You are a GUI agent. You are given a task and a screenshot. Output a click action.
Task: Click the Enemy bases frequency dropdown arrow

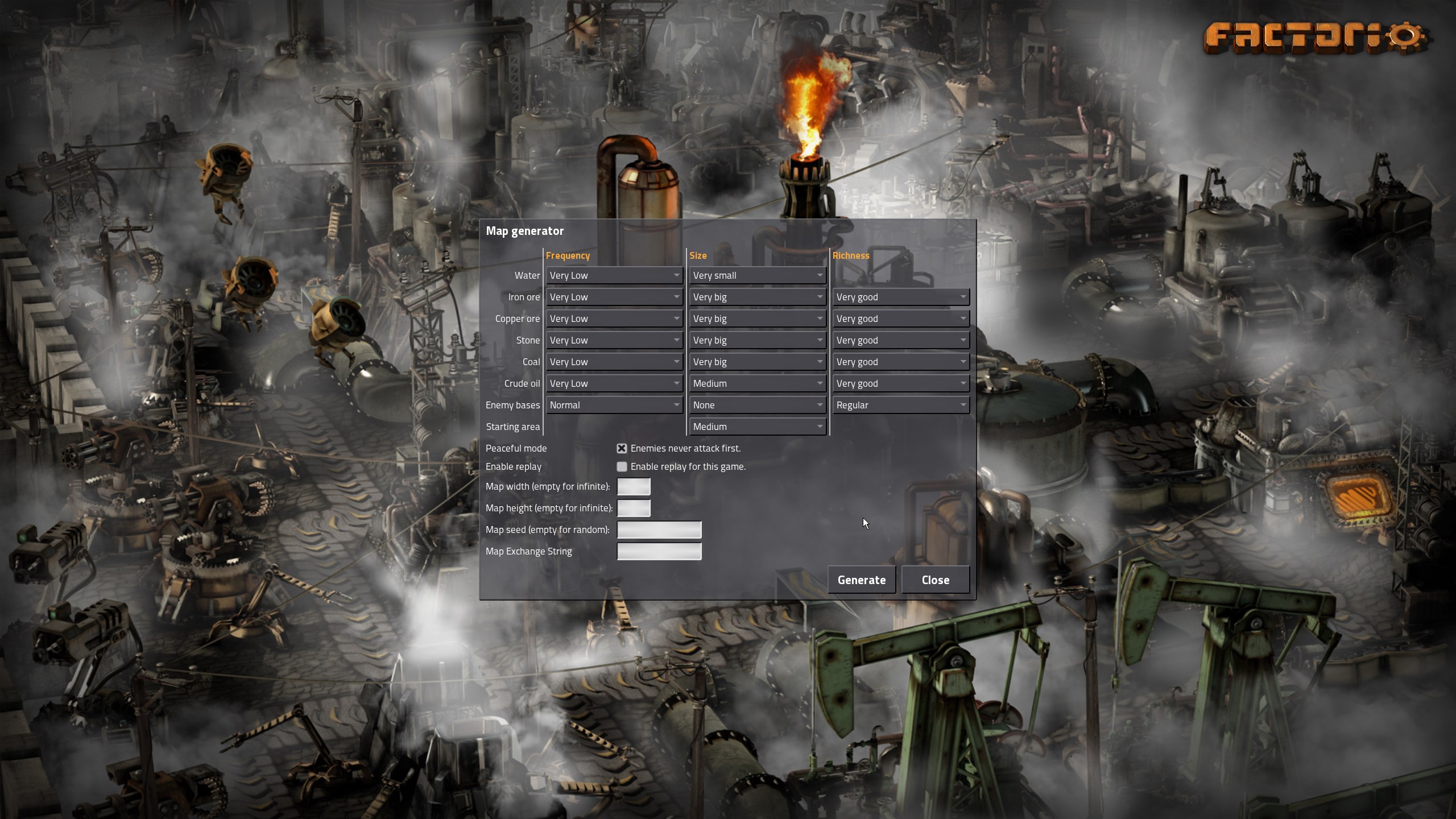pyautogui.click(x=677, y=405)
